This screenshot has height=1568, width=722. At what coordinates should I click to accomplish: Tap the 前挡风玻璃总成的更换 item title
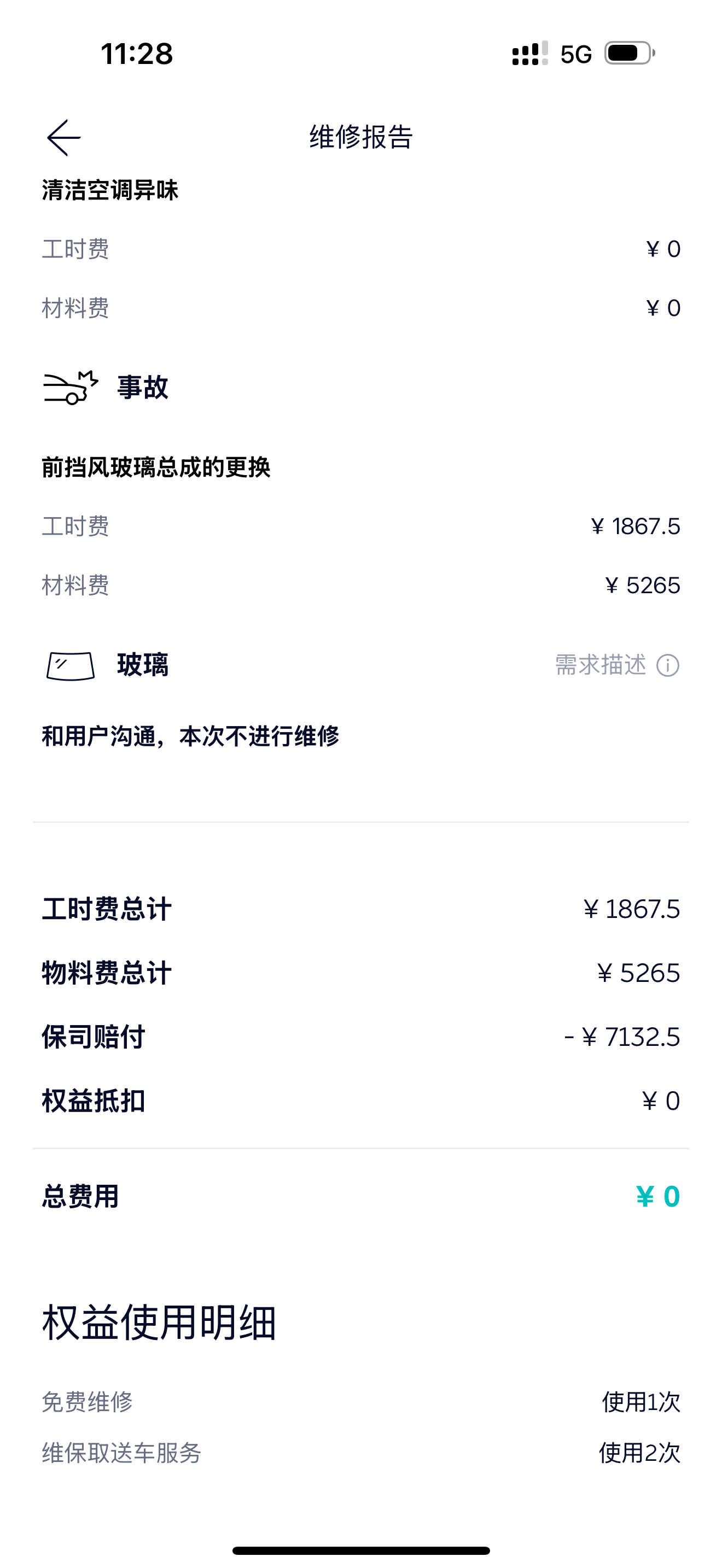coord(156,467)
